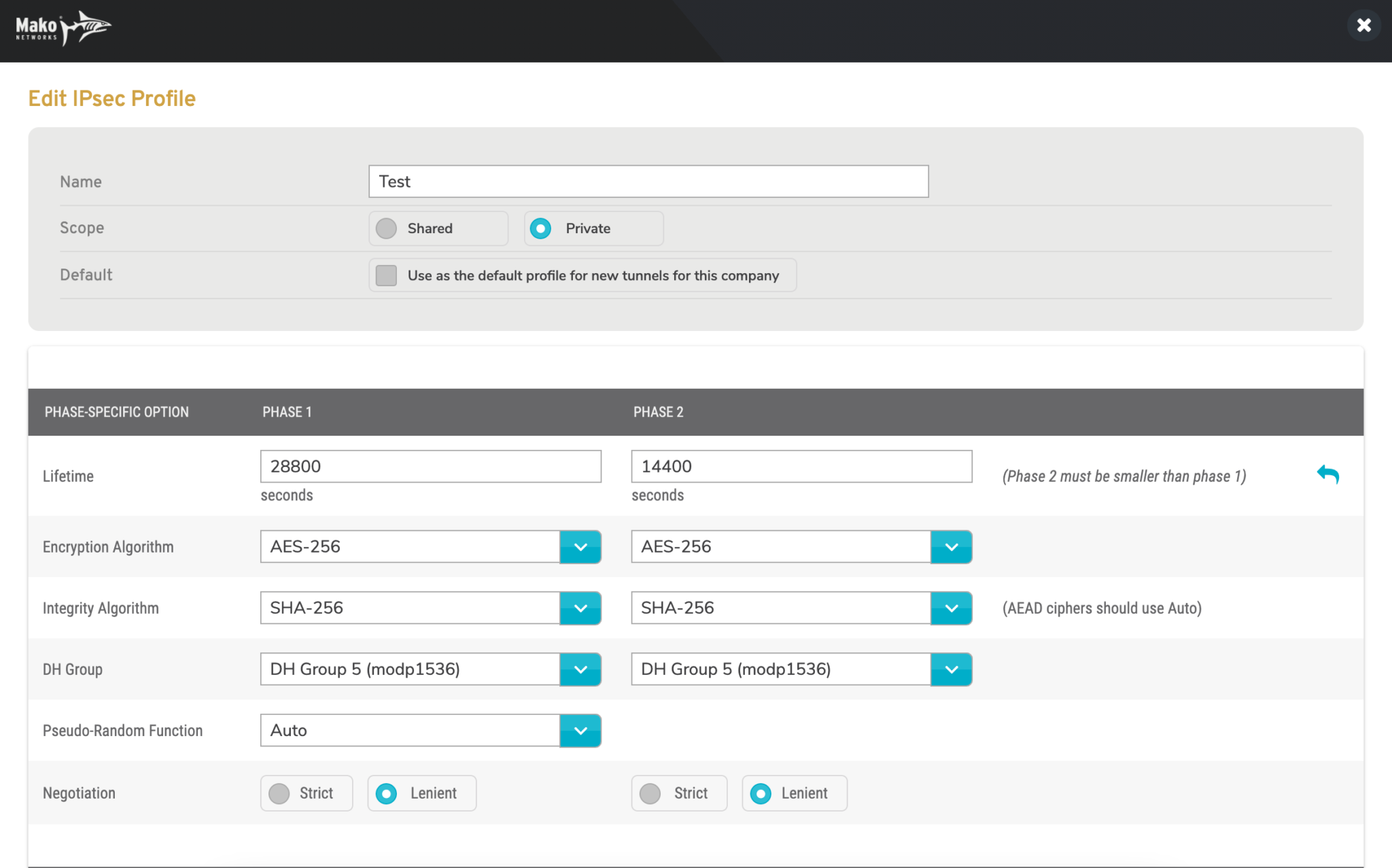
Task: Click the Name field containing Test
Action: tap(648, 181)
